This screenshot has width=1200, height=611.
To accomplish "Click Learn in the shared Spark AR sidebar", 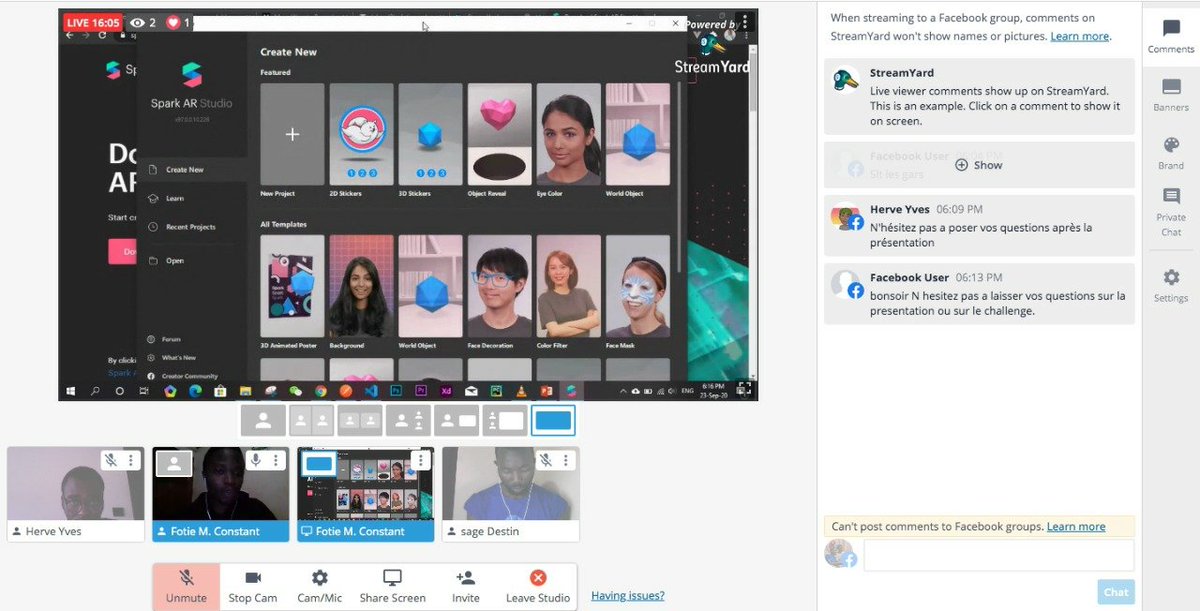I will (174, 199).
